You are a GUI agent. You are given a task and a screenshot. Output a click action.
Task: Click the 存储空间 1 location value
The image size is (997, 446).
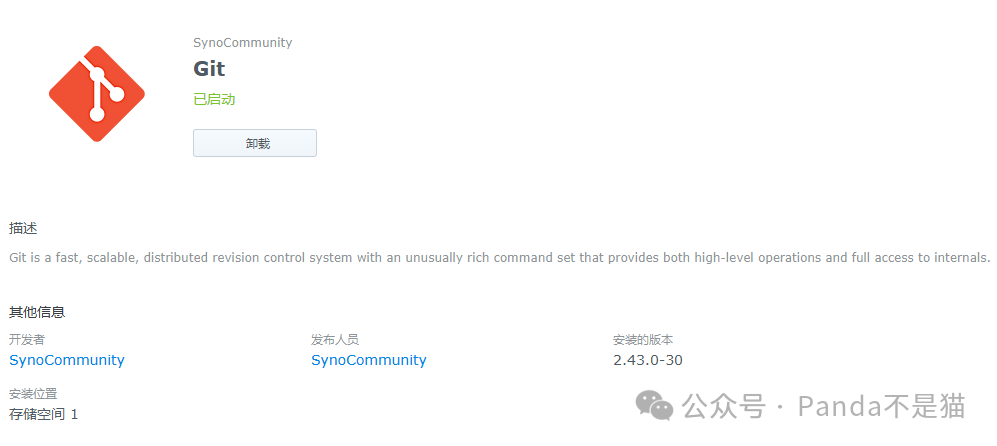[44, 414]
